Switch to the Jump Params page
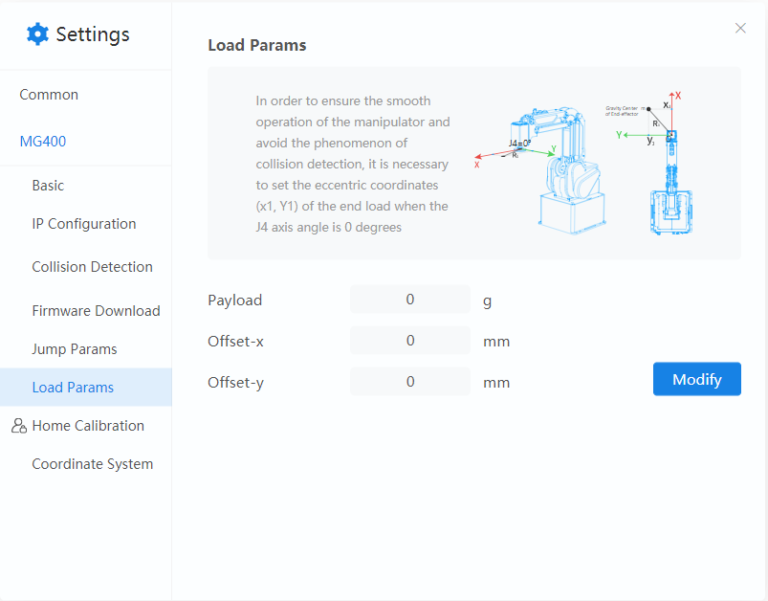 (x=74, y=349)
